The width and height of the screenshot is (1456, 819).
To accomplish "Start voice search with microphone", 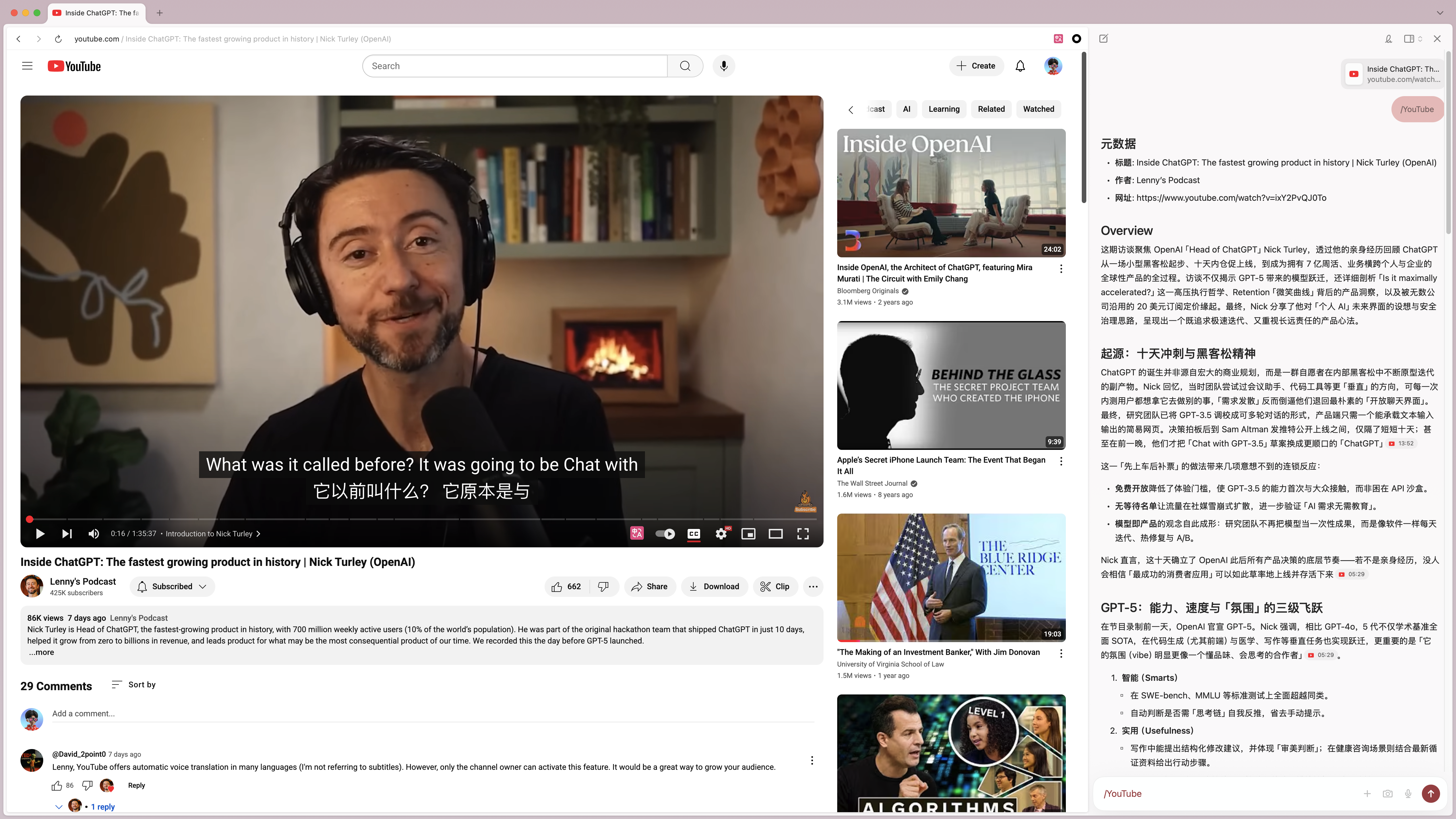I will click(x=723, y=66).
